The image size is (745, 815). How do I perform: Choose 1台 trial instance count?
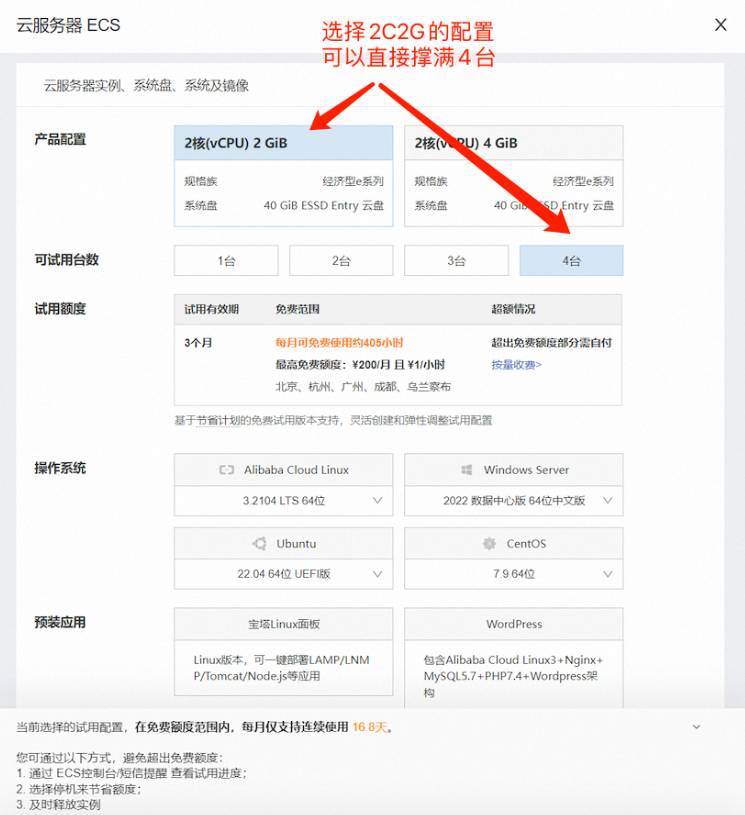click(226, 260)
